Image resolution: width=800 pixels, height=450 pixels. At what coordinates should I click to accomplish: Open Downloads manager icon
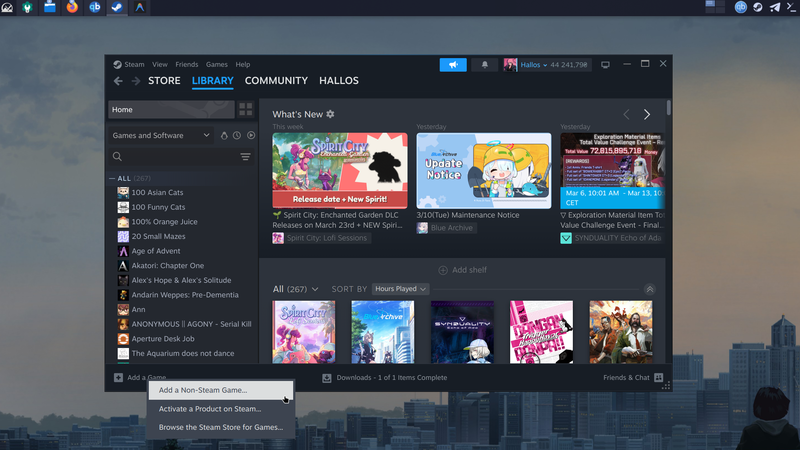(x=327, y=378)
